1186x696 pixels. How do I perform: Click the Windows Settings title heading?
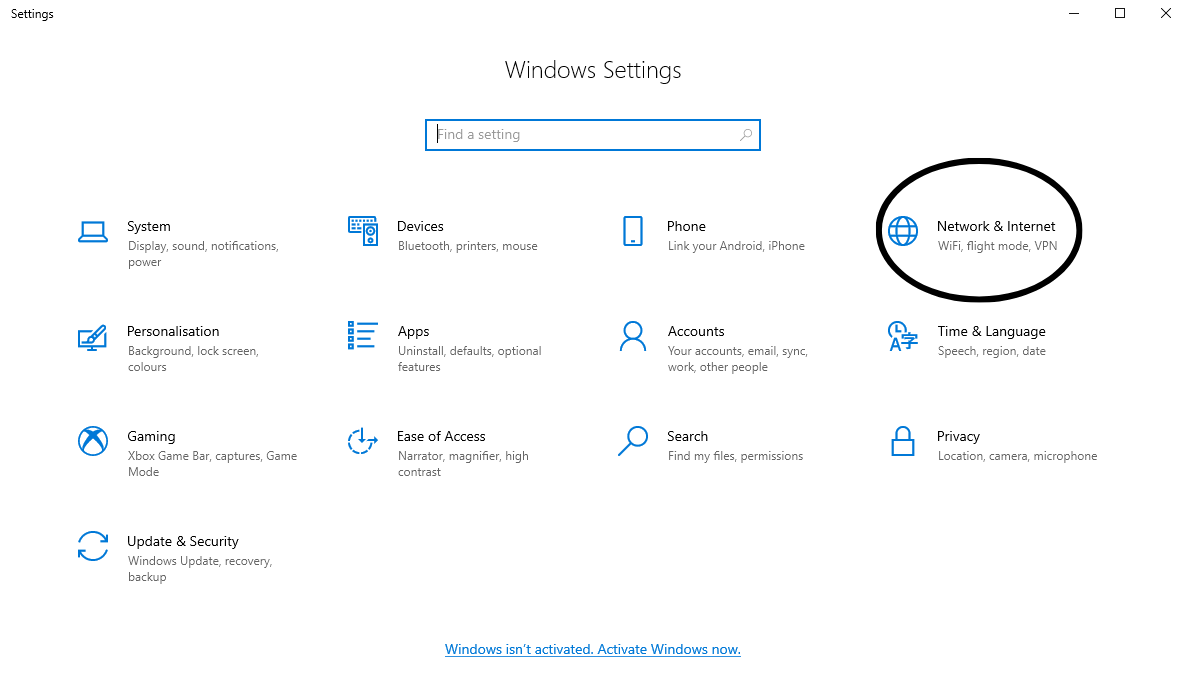tap(592, 70)
